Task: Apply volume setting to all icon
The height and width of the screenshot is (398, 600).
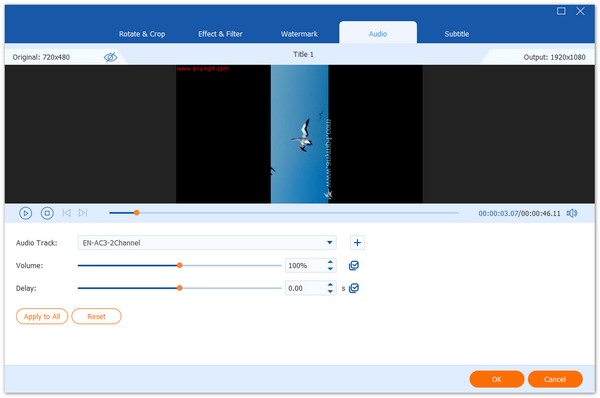Action: (x=354, y=265)
